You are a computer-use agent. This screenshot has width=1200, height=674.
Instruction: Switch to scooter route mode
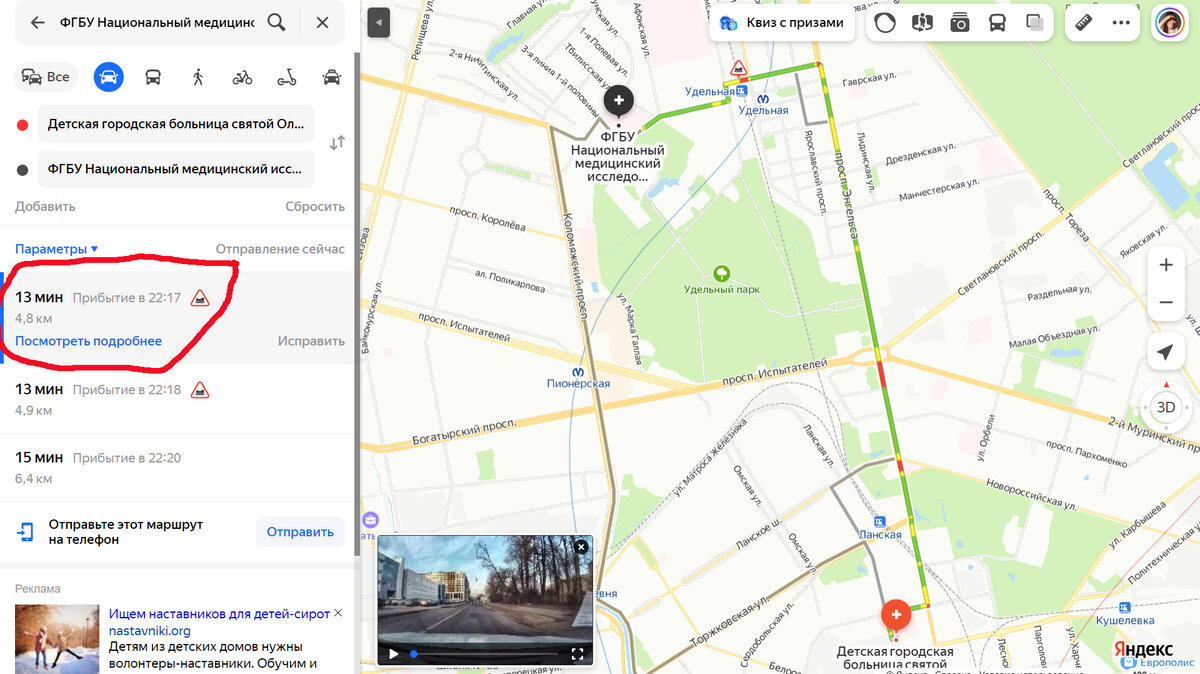click(287, 77)
